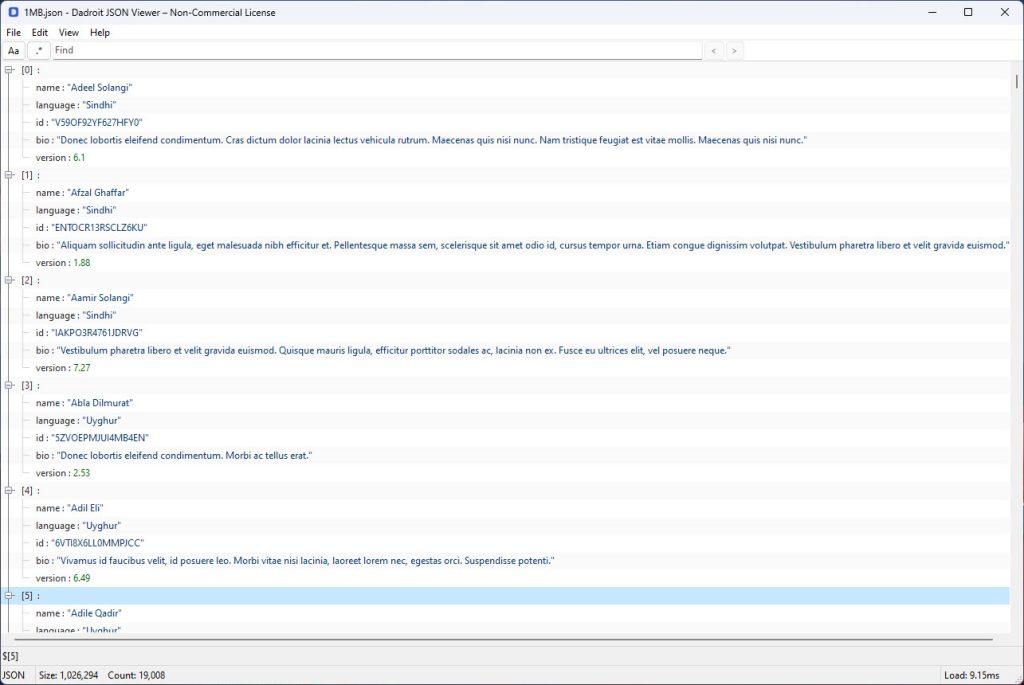Screen dimensions: 1024x685
Task: Collapse the [3] node
Action: click(9, 385)
